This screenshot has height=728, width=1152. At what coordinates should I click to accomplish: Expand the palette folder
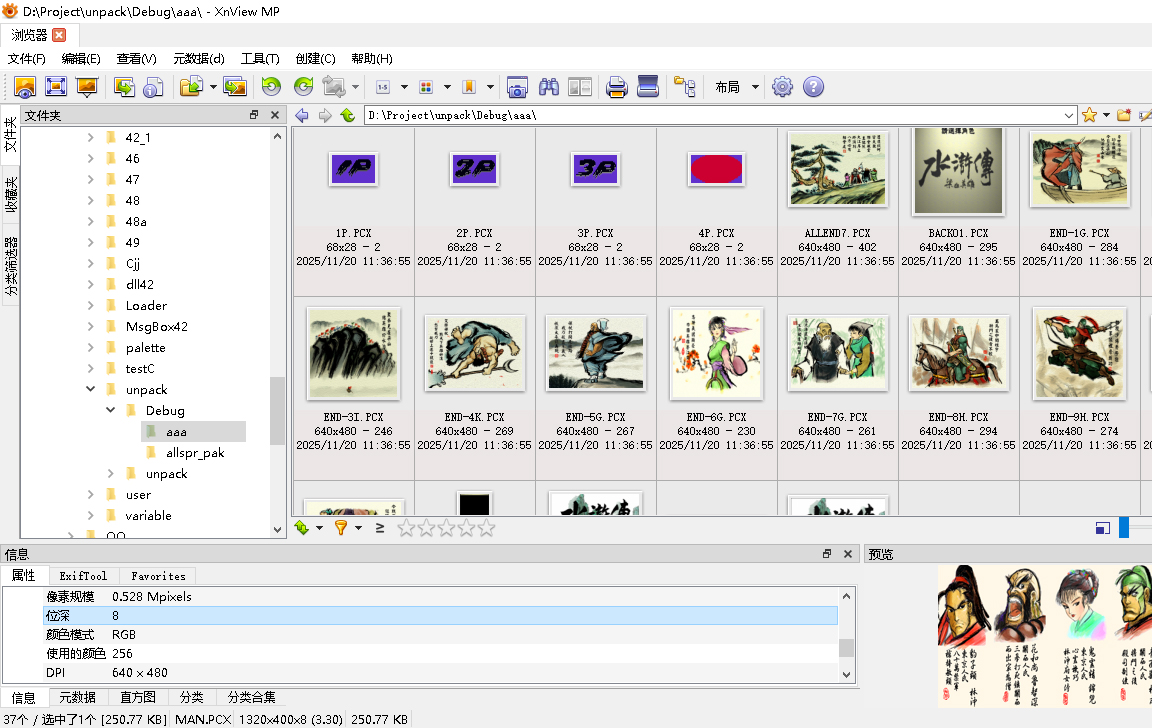pyautogui.click(x=90, y=347)
